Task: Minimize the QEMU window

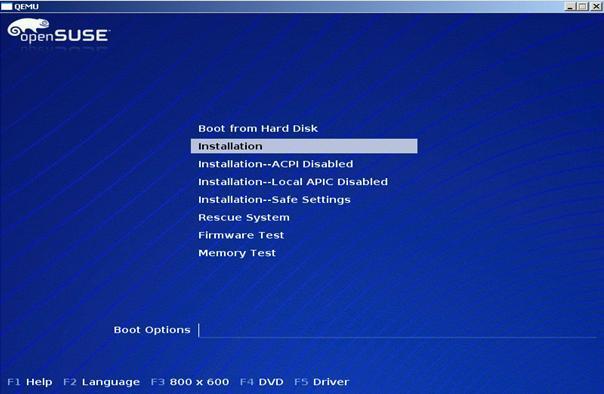Action: point(571,7)
